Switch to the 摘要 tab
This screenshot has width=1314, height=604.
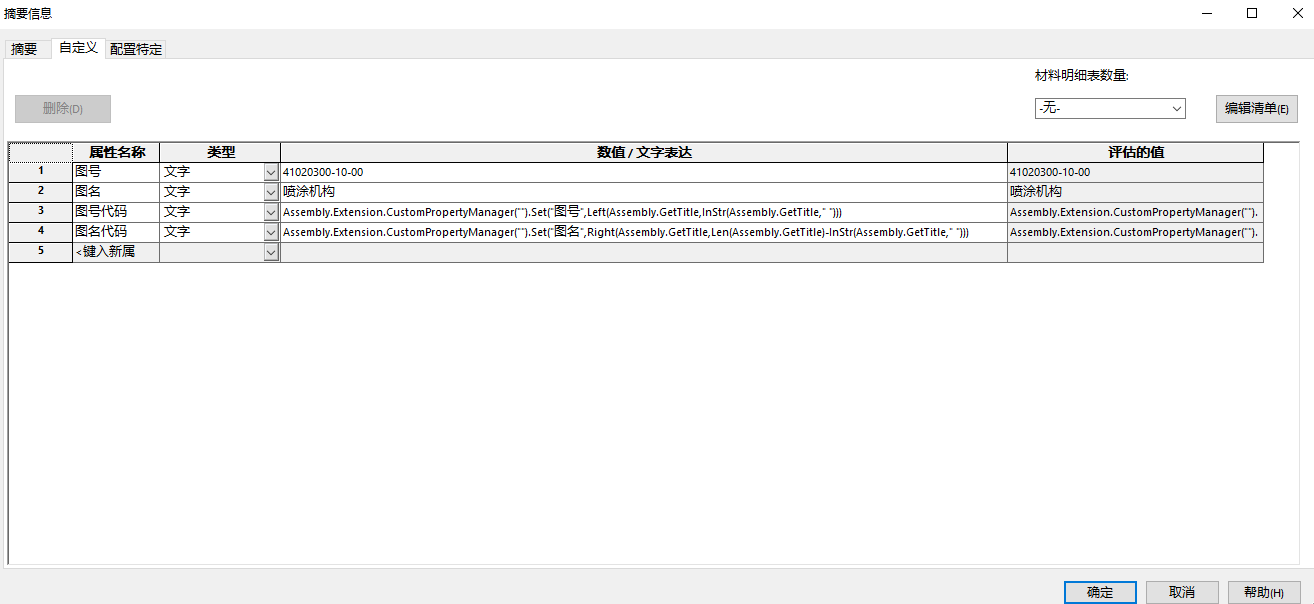24,49
